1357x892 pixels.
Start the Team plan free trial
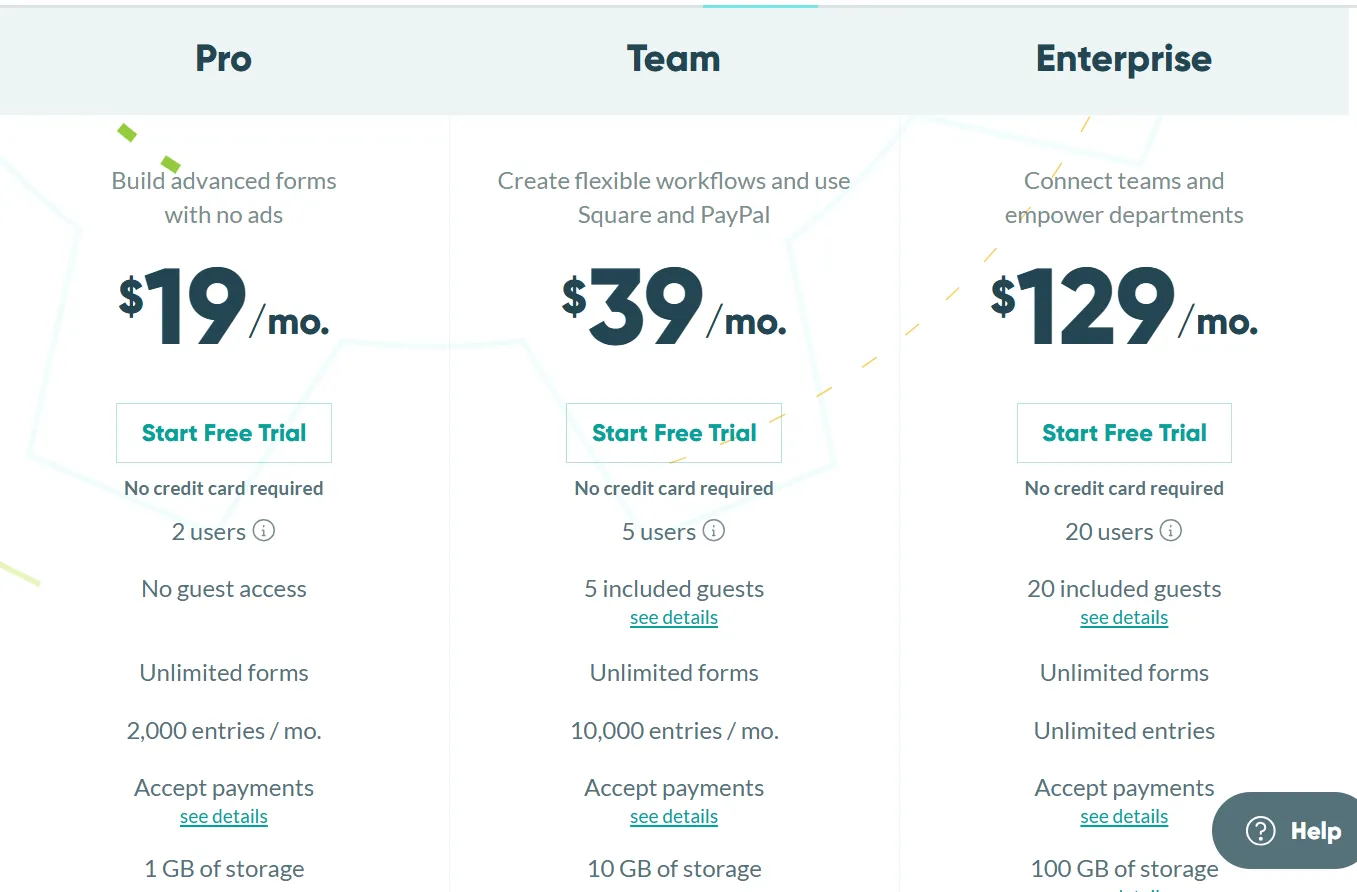tap(674, 433)
